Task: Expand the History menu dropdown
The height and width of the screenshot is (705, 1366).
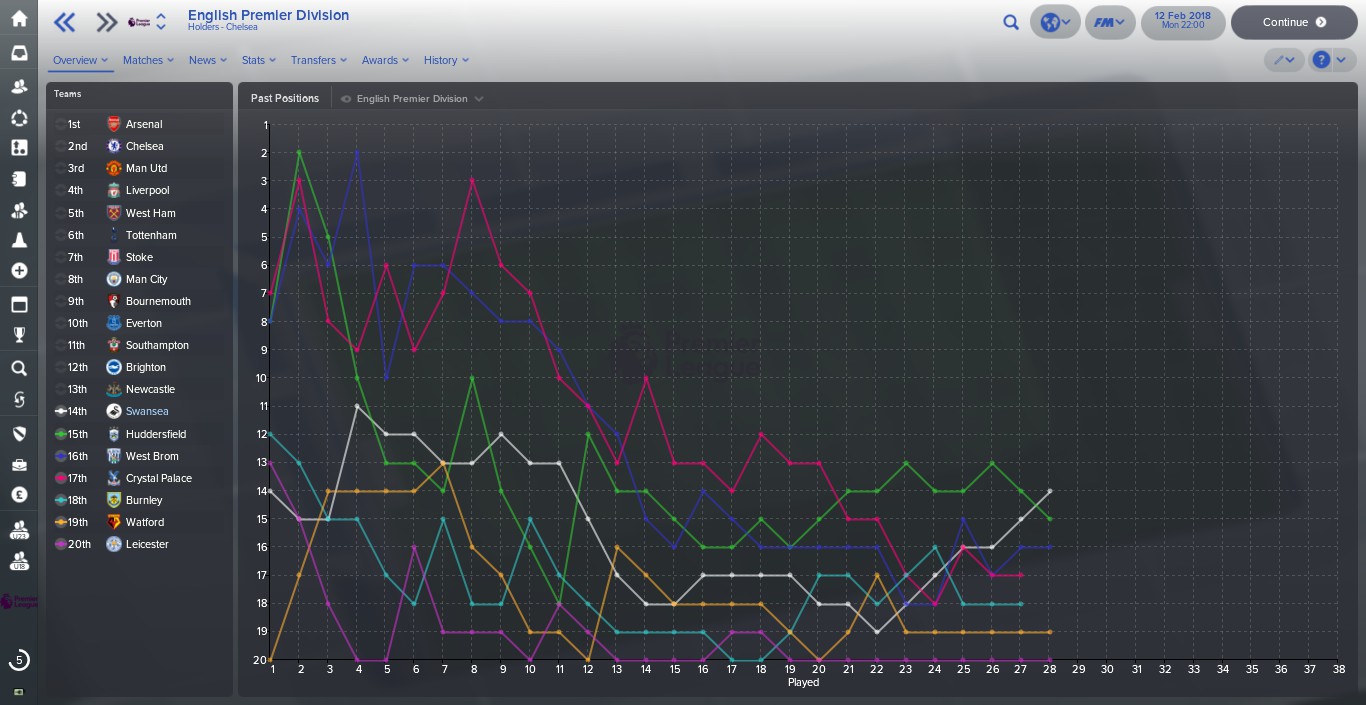Action: tap(446, 60)
